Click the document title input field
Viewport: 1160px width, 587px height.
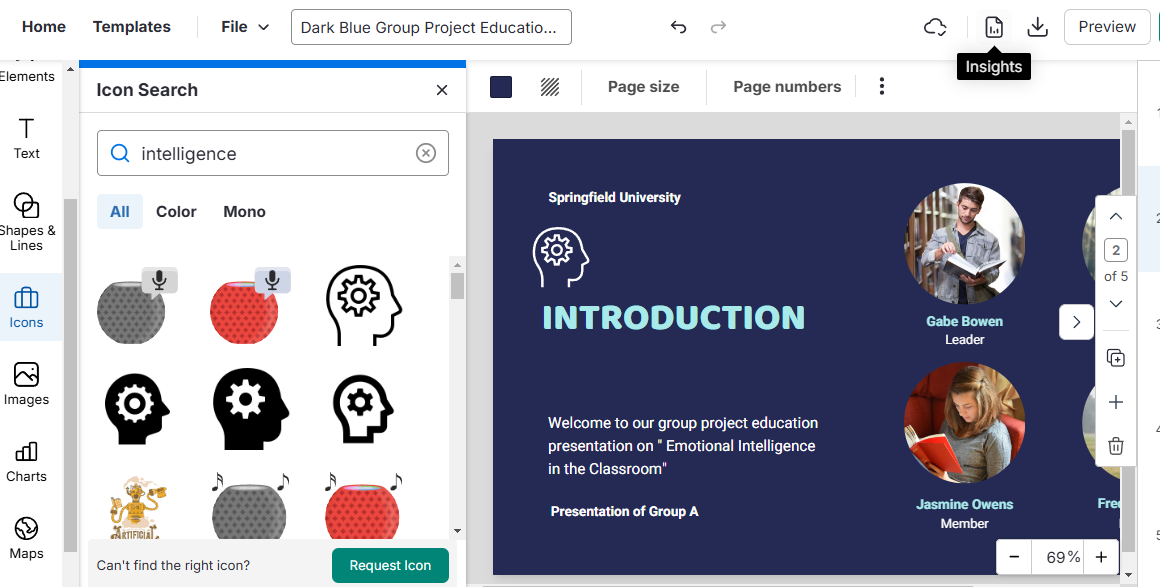click(431, 27)
